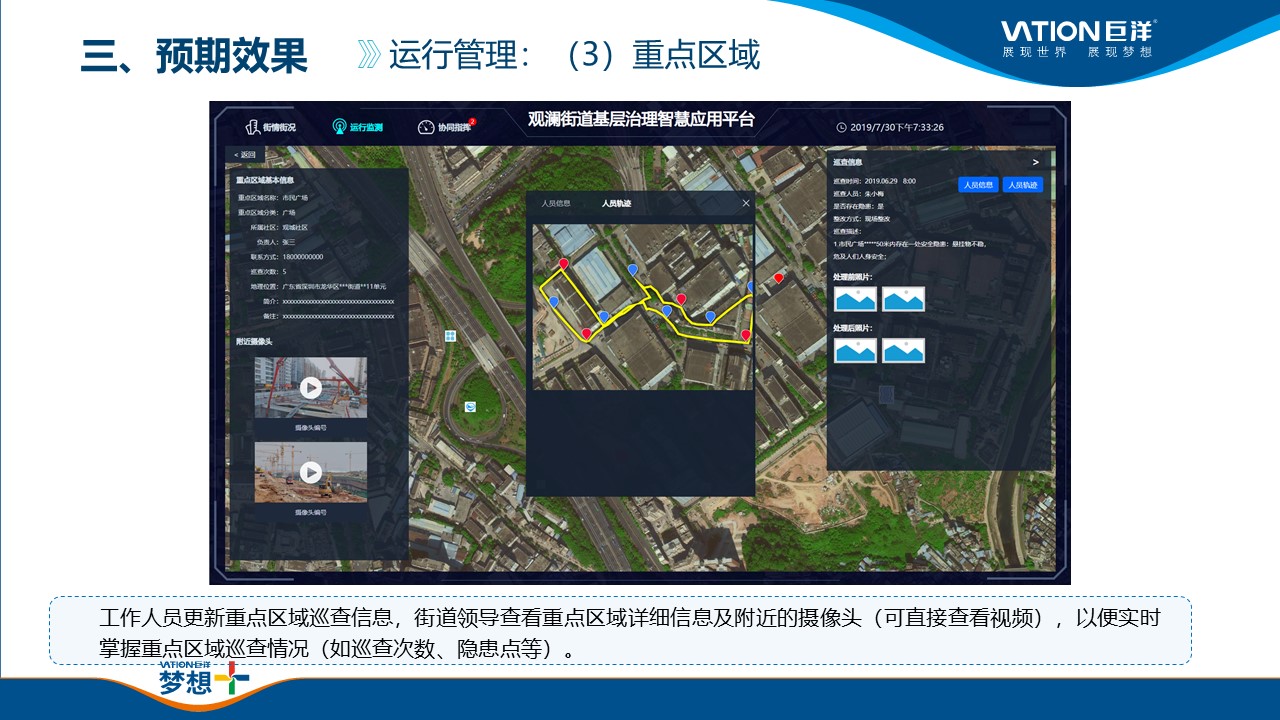Click the 街情街况 hand icon
Image resolution: width=1280 pixels, height=720 pixels.
(x=253, y=127)
